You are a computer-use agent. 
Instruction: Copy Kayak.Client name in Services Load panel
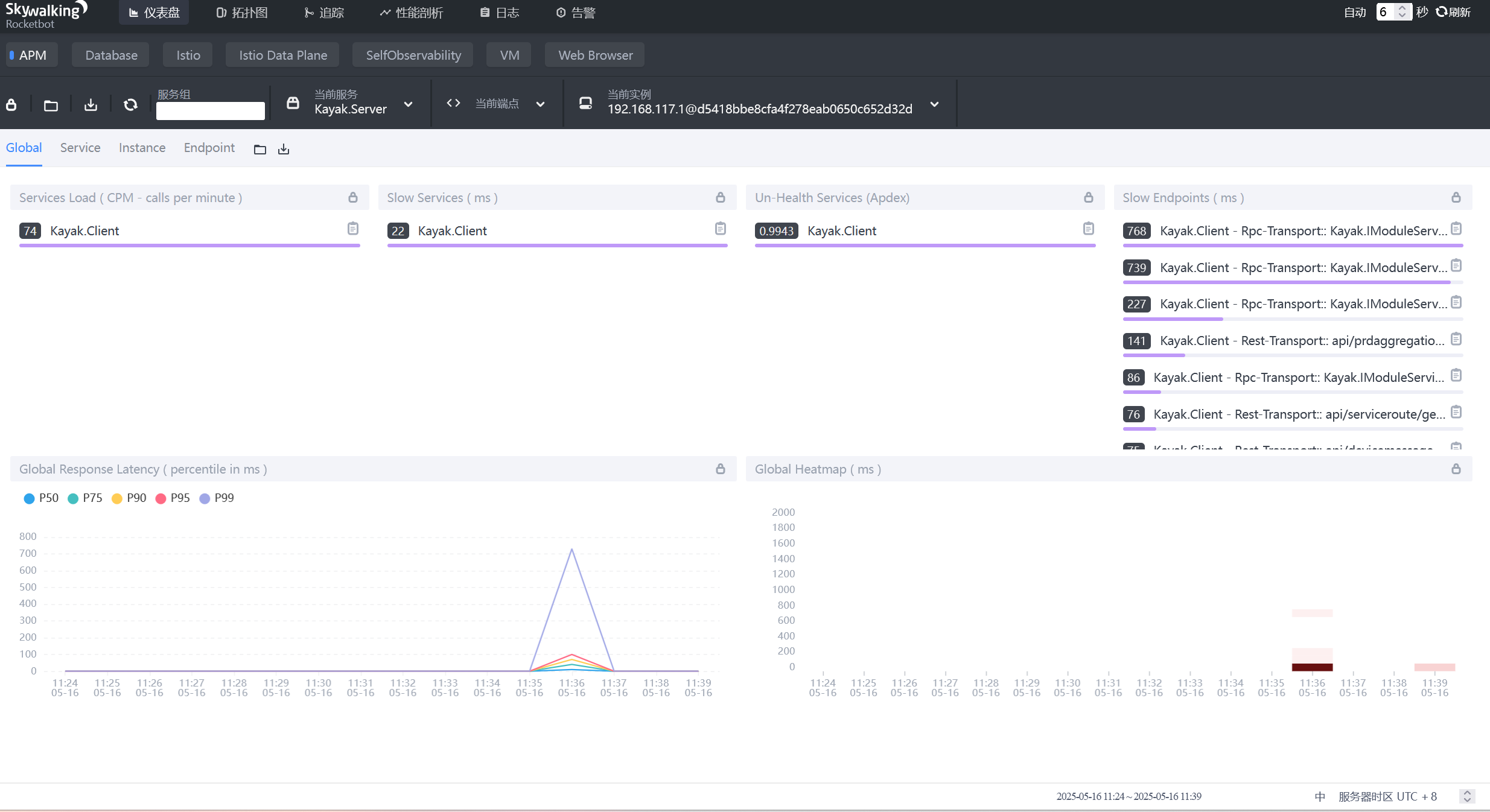click(x=353, y=229)
